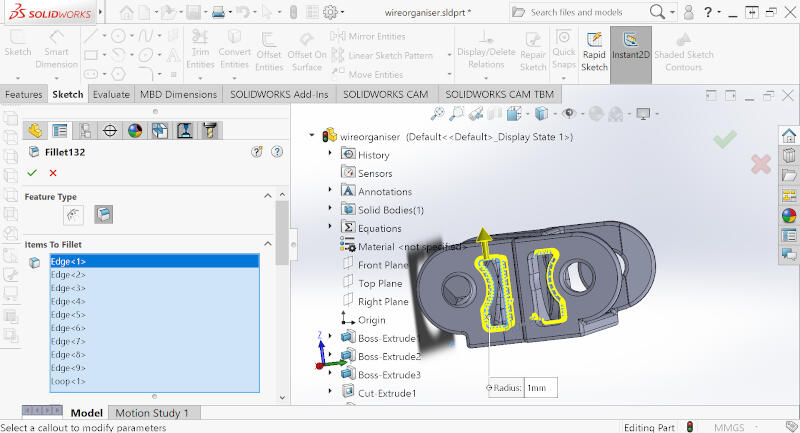
Task: Expand the Solid Bodies(1) node
Action: click(330, 208)
